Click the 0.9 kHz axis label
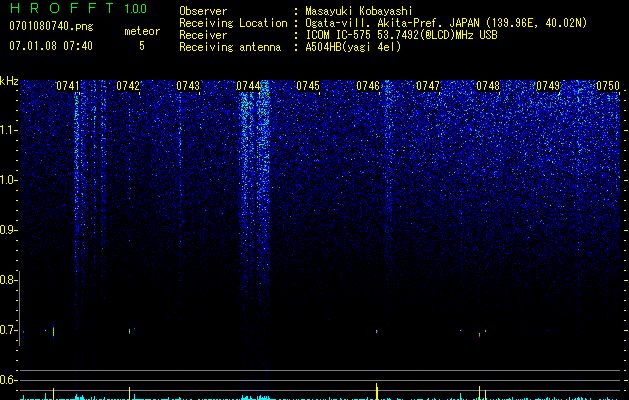Image resolution: width=629 pixels, height=400 pixels. click(x=9, y=230)
